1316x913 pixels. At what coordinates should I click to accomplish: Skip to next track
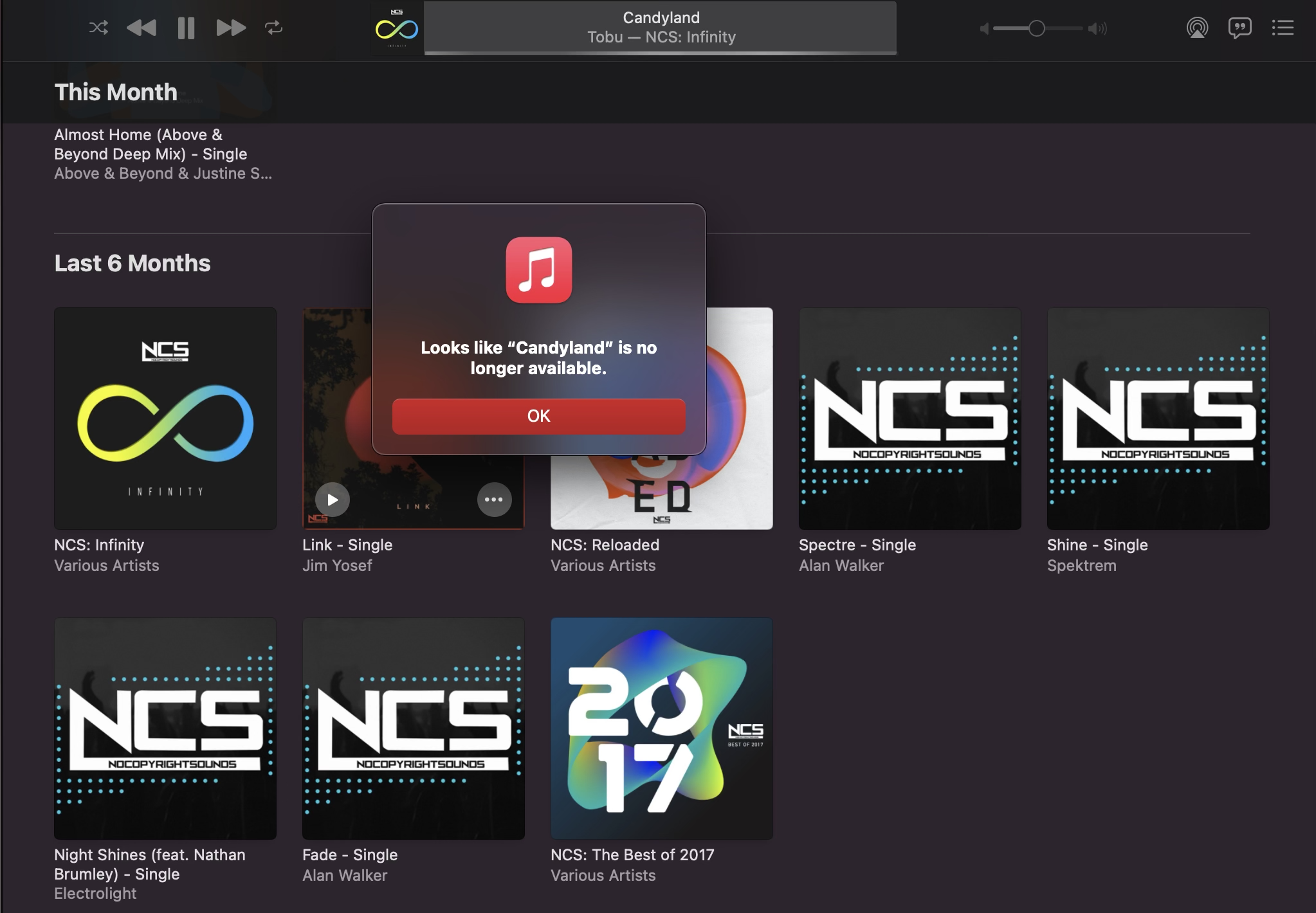pyautogui.click(x=230, y=28)
